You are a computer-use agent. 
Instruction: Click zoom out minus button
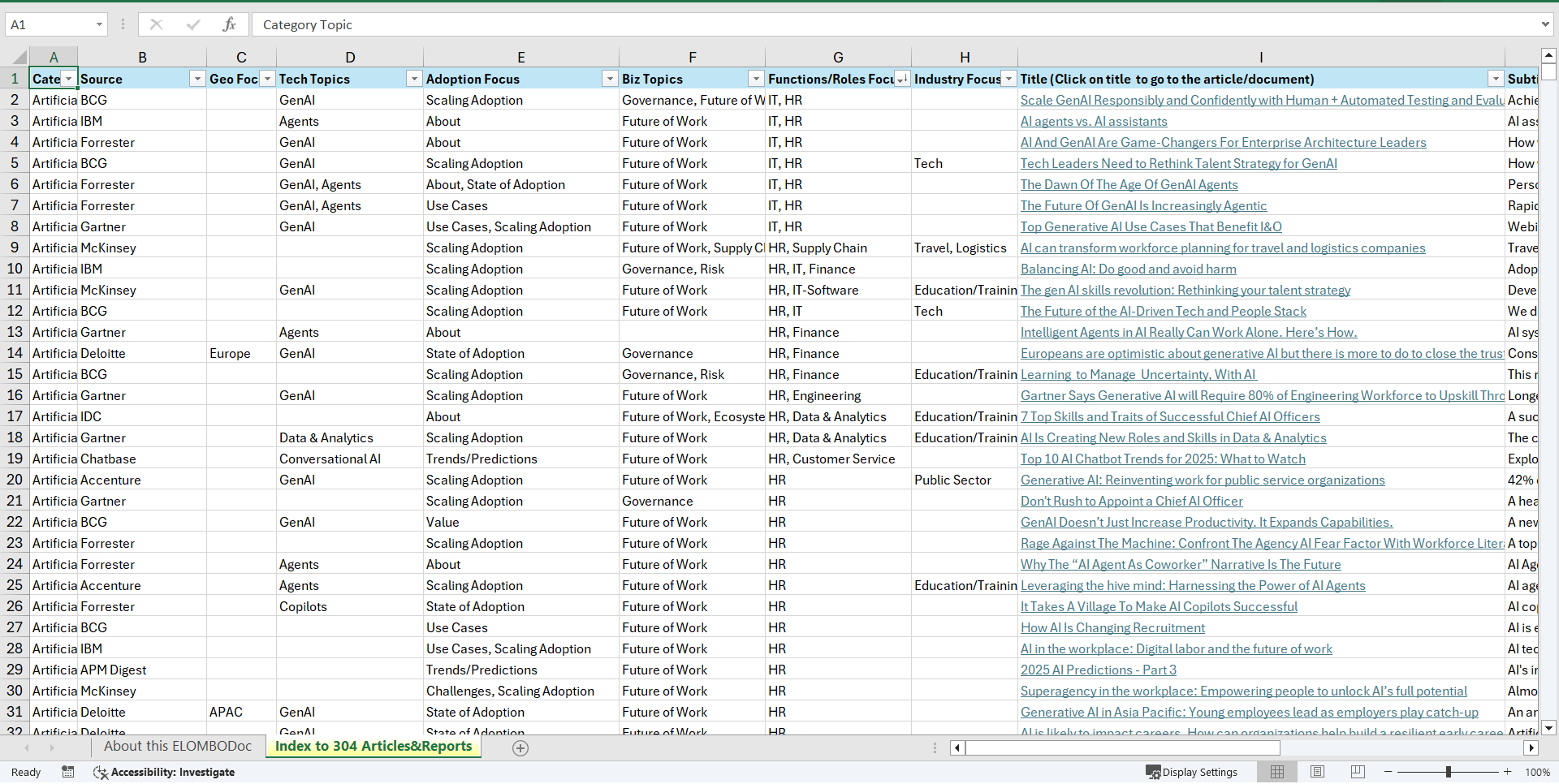tap(1388, 772)
